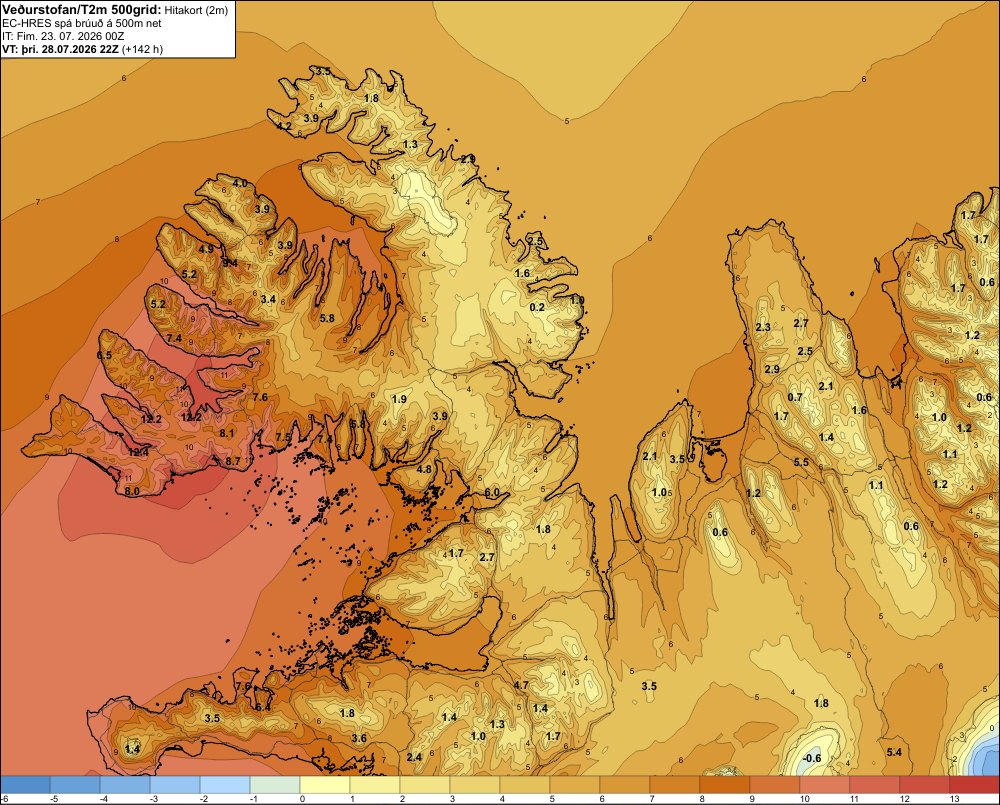The image size is (1000, 805).
Task: Click the '6.4' temperature value on the map
Action: click(263, 707)
